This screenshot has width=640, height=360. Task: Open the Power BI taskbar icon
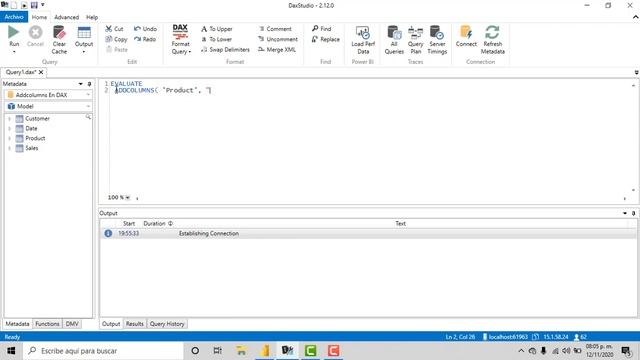tap(265, 351)
